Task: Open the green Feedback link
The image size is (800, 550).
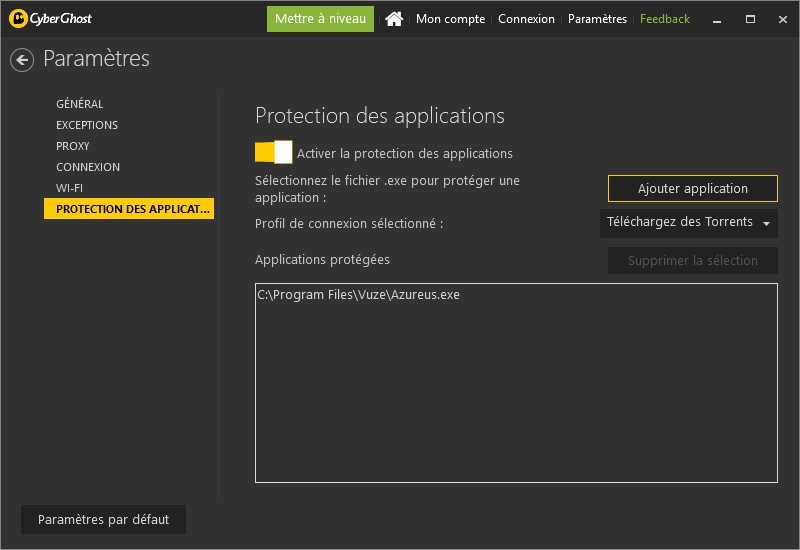Action: pos(665,19)
